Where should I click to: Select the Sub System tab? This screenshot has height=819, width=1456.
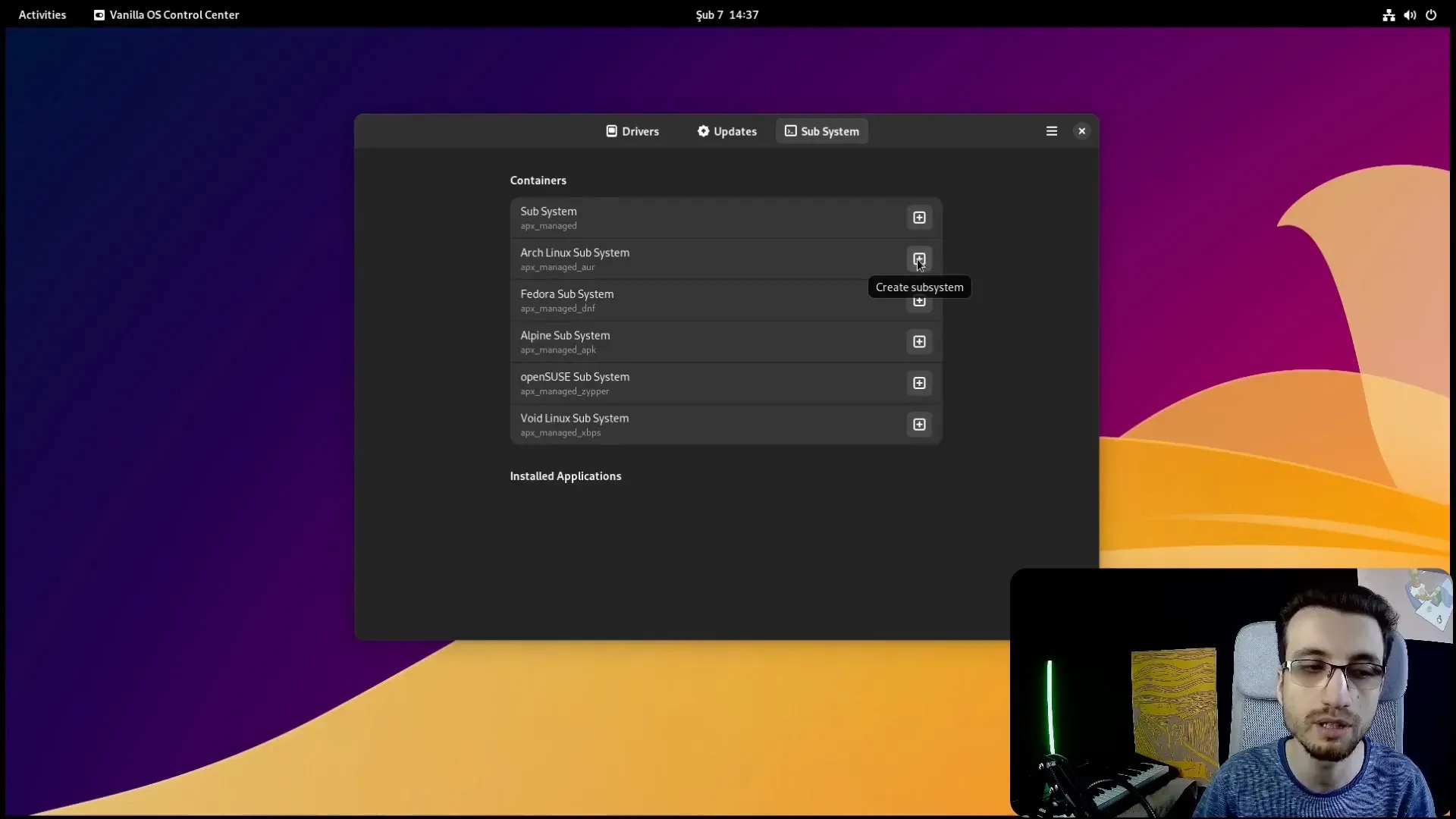click(x=821, y=131)
